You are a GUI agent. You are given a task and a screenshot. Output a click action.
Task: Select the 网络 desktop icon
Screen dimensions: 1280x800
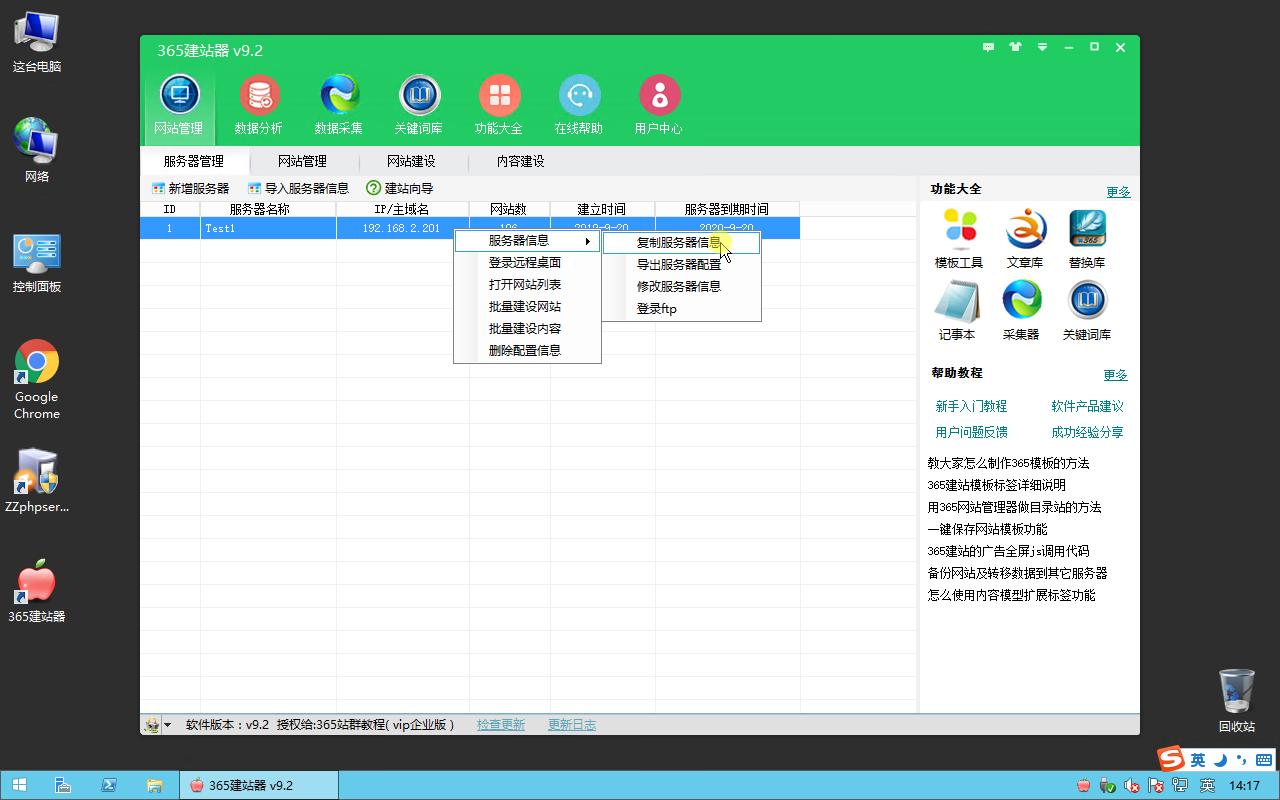[37, 151]
